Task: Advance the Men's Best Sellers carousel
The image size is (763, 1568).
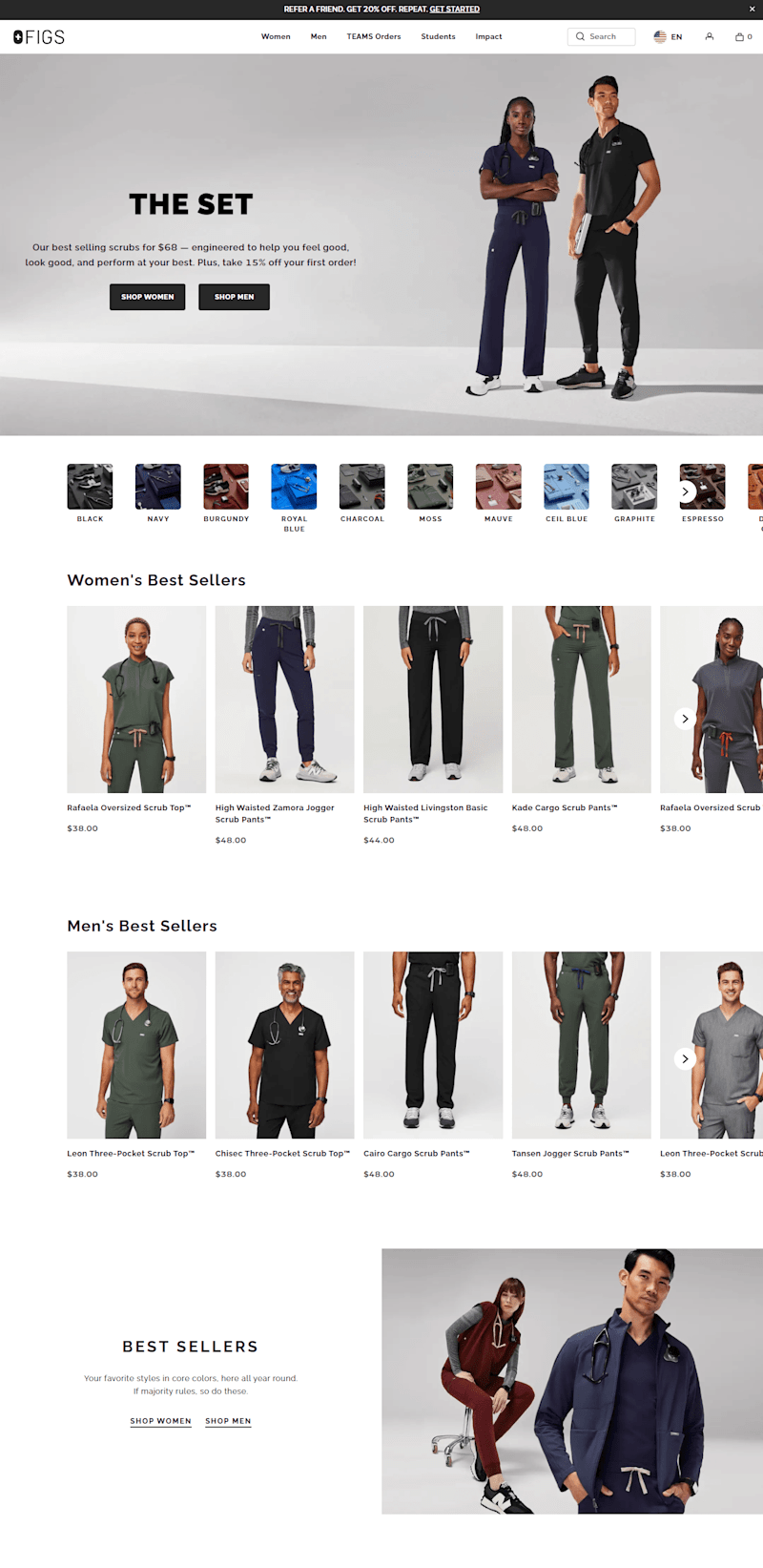Action: [x=685, y=1058]
